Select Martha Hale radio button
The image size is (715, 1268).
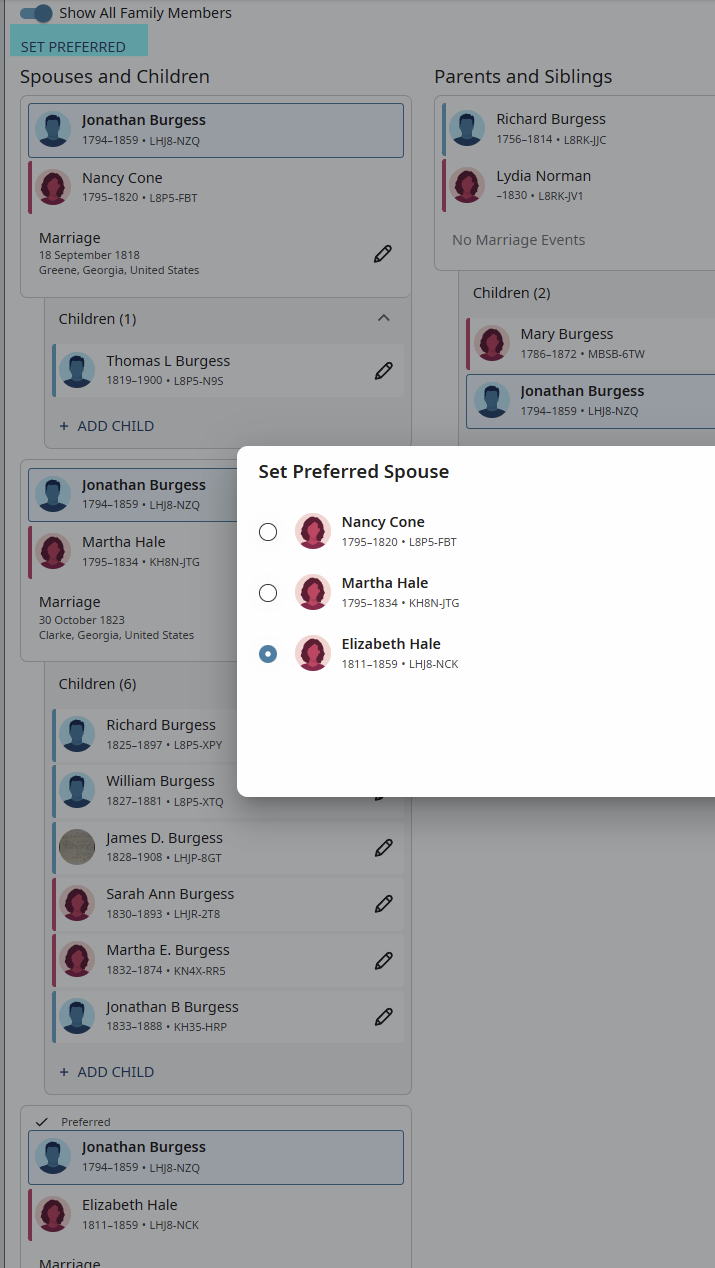(268, 593)
